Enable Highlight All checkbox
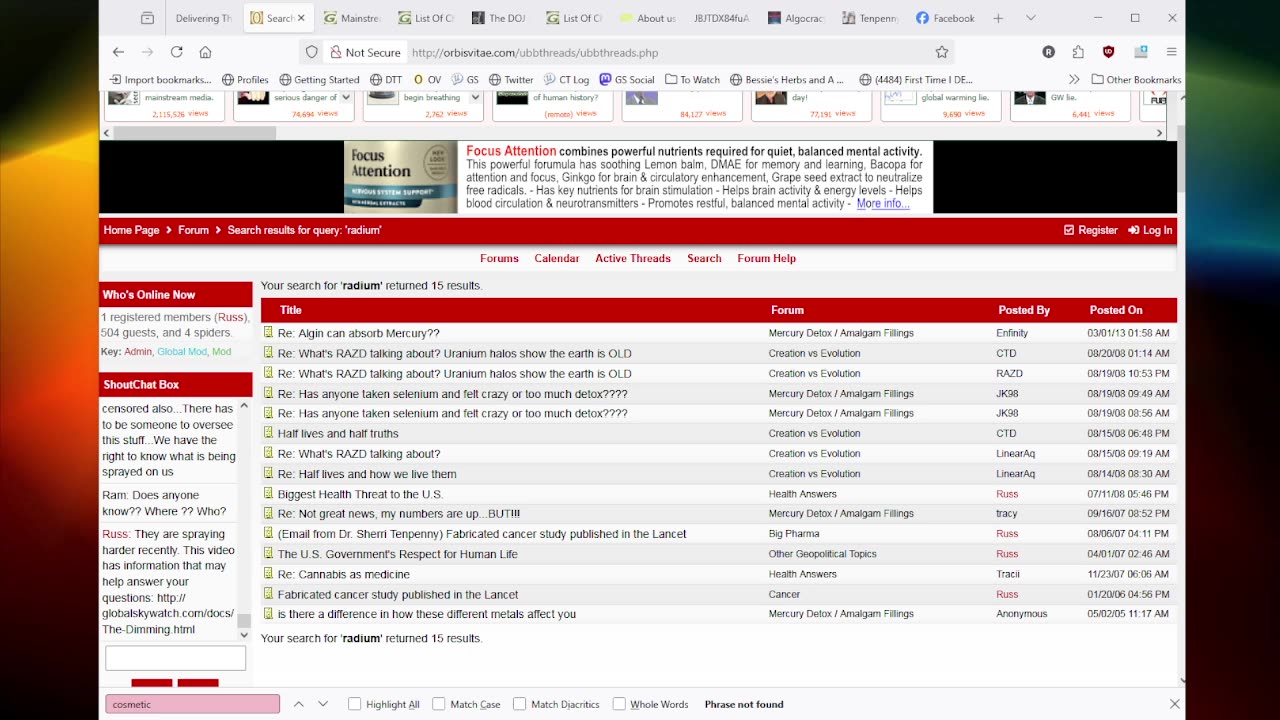Viewport: 1280px width, 720px height. [354, 704]
